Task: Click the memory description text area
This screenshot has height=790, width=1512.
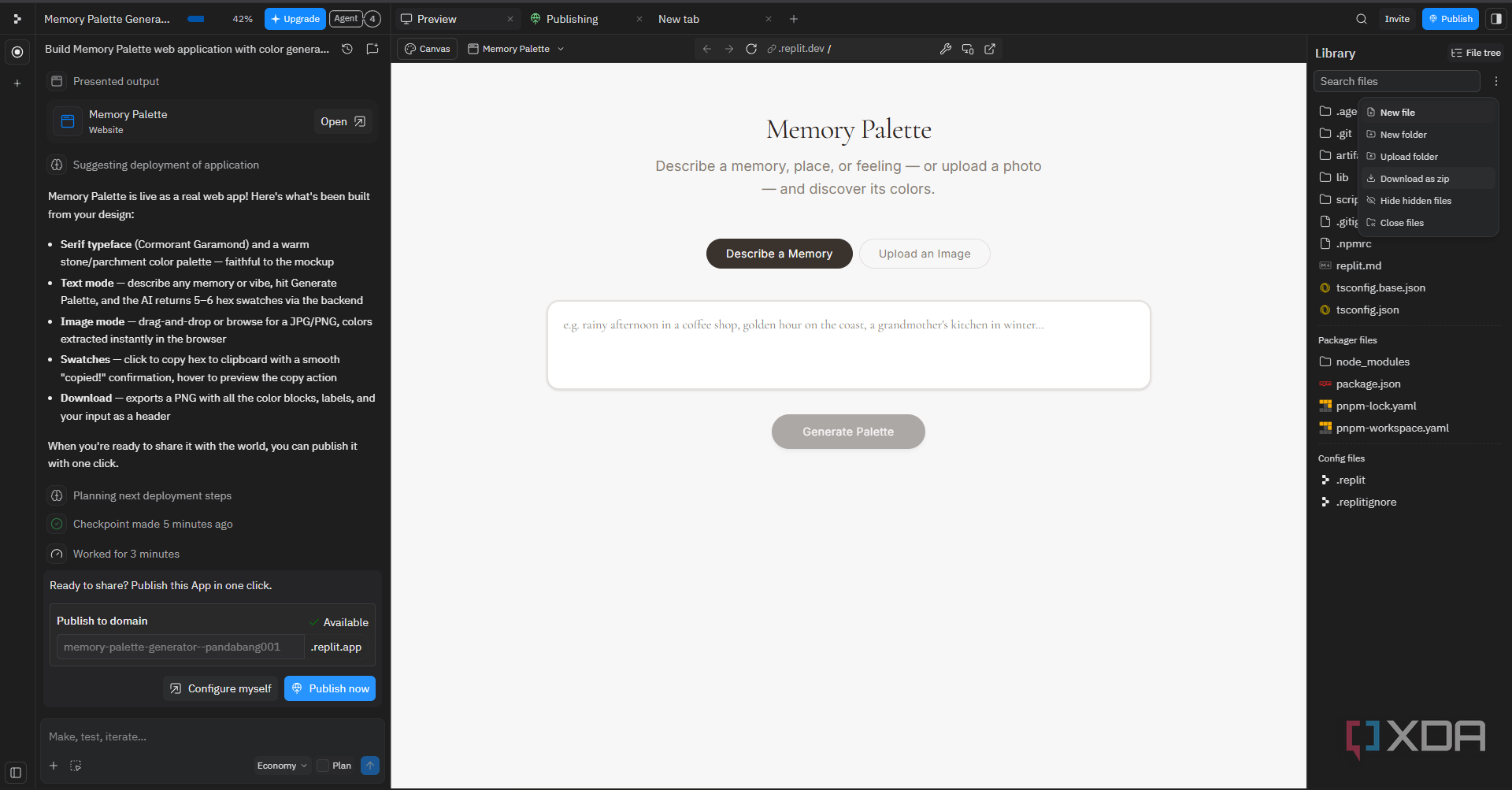Action: pos(849,345)
